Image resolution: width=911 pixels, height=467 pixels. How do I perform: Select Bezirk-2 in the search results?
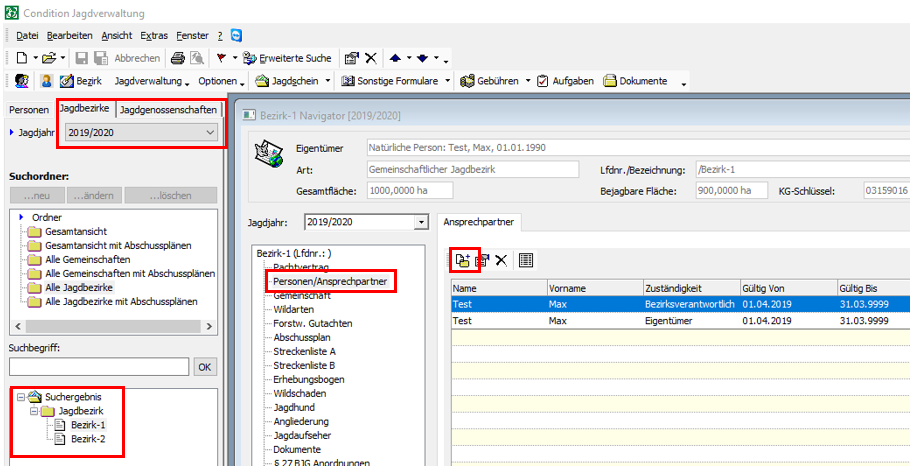click(x=88, y=438)
